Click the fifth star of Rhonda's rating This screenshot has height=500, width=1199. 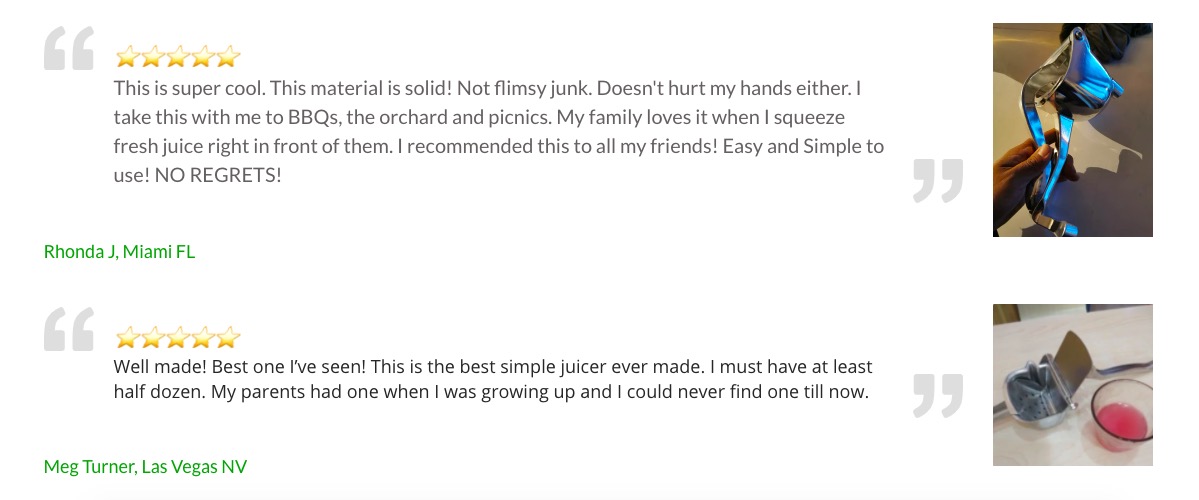228,56
